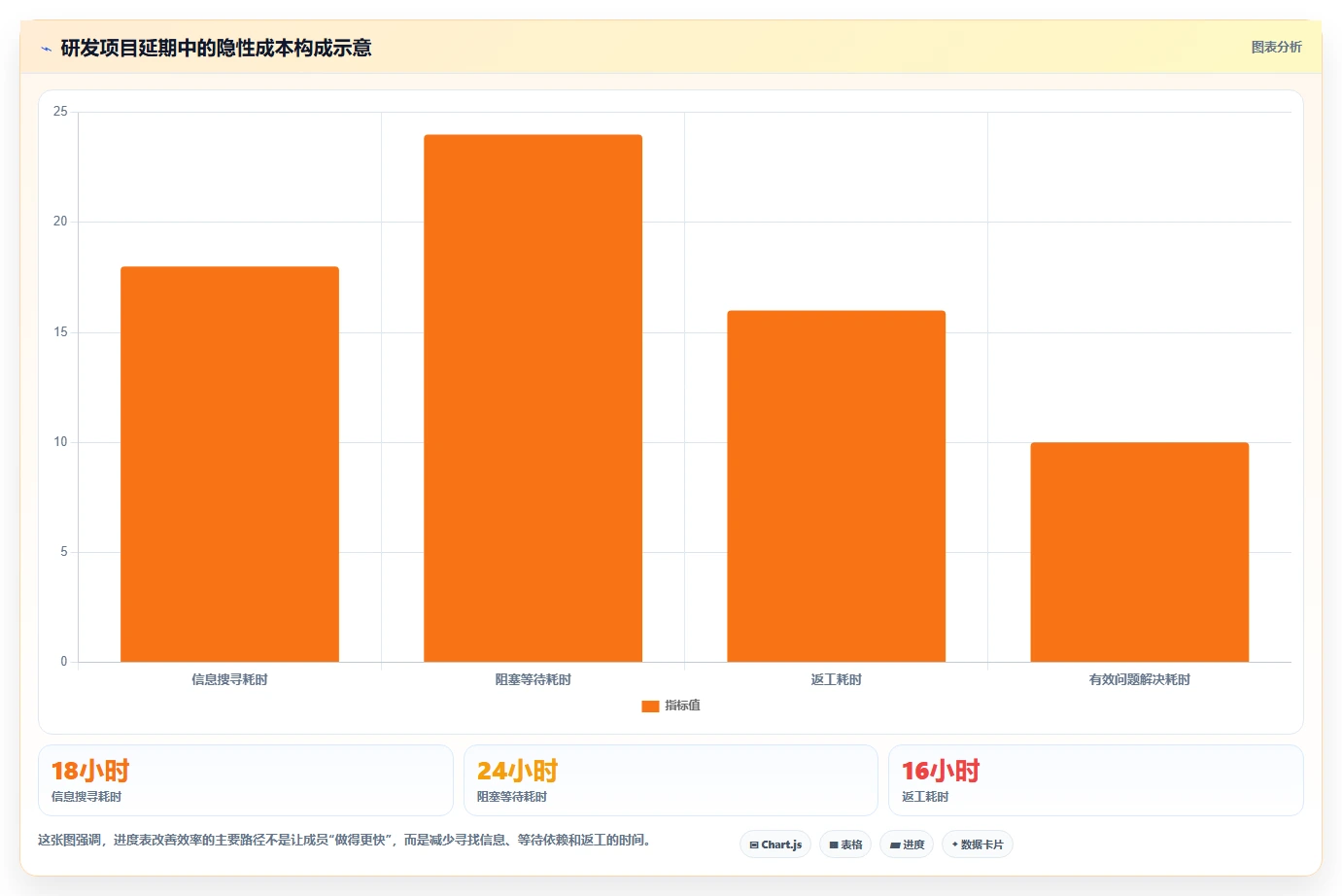1342x896 pixels.
Task: Click the y-axis value 25
Action: pos(60,112)
